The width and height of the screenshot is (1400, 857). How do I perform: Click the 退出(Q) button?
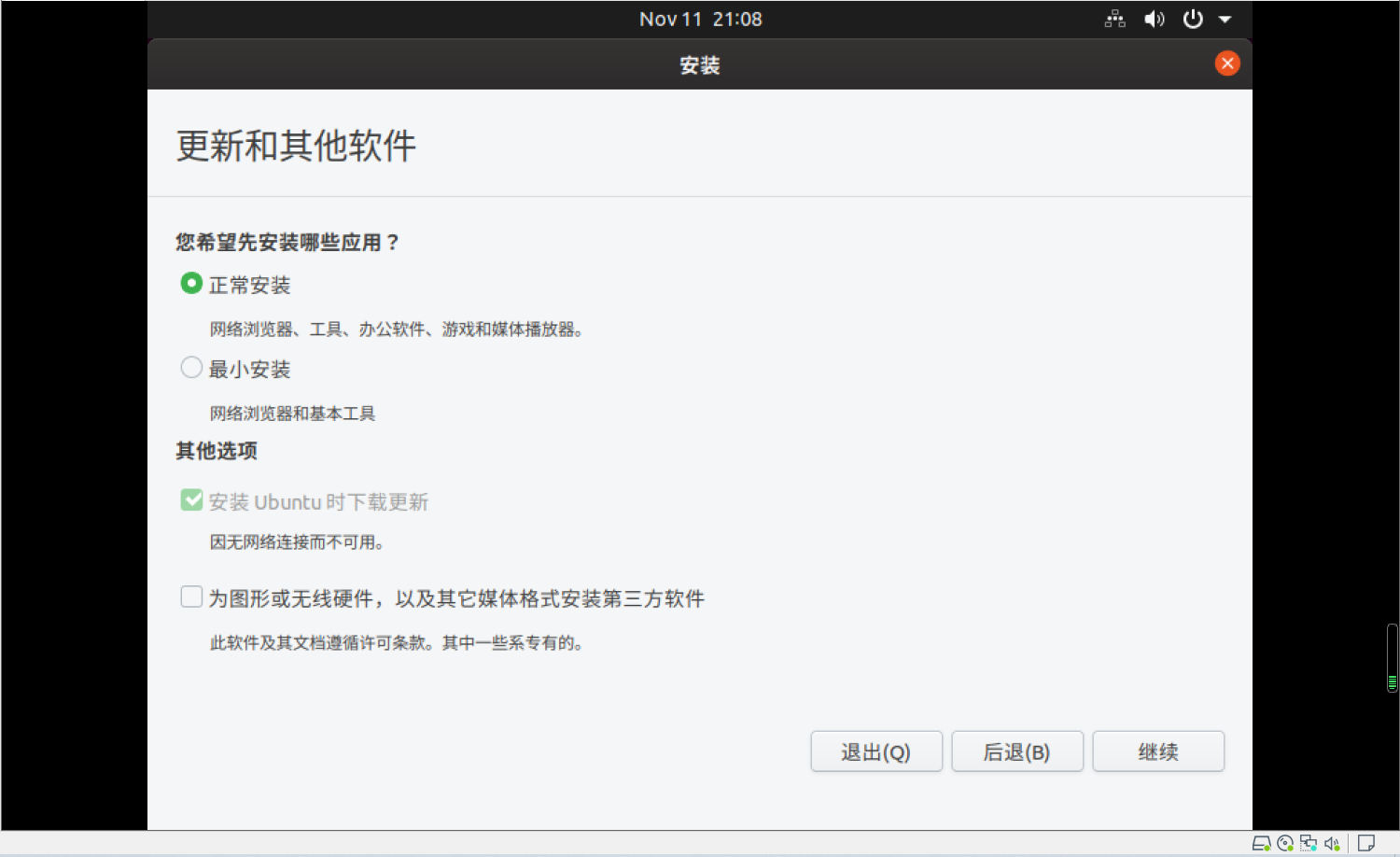tap(875, 751)
